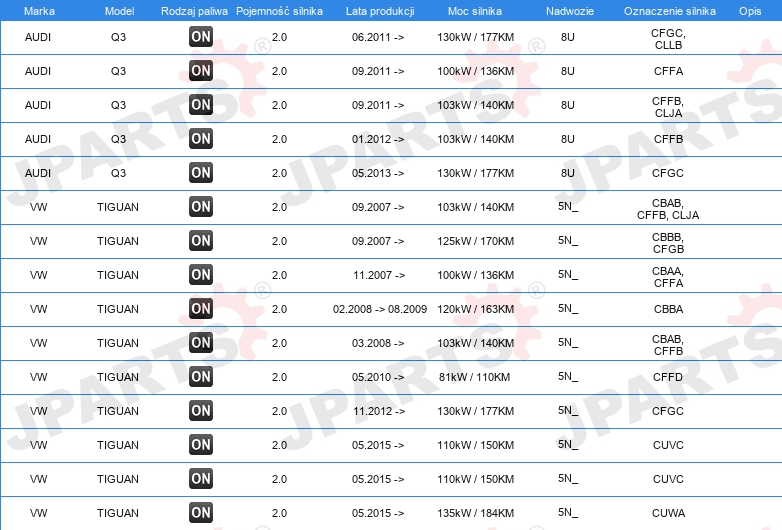The width and height of the screenshot is (782, 530).
Task: Click ON icon for Audi Q3 from 05.2013
Action: [200, 173]
